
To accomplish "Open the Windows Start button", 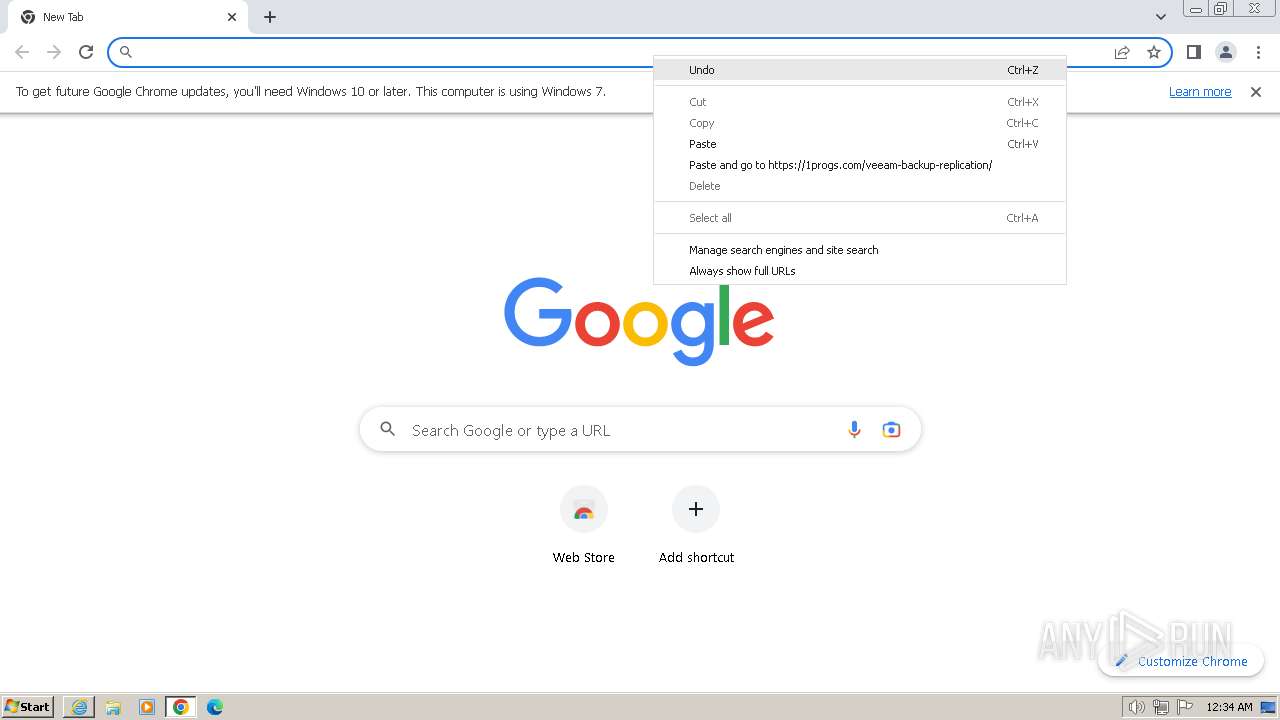I will pos(28,707).
